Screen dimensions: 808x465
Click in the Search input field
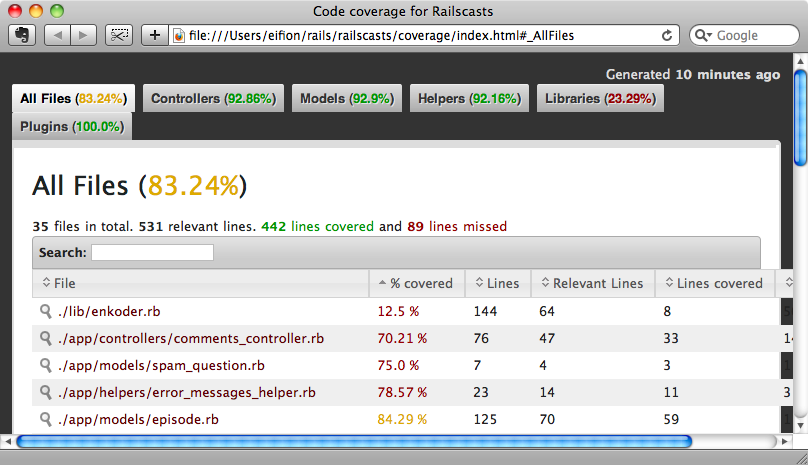[x=153, y=253]
